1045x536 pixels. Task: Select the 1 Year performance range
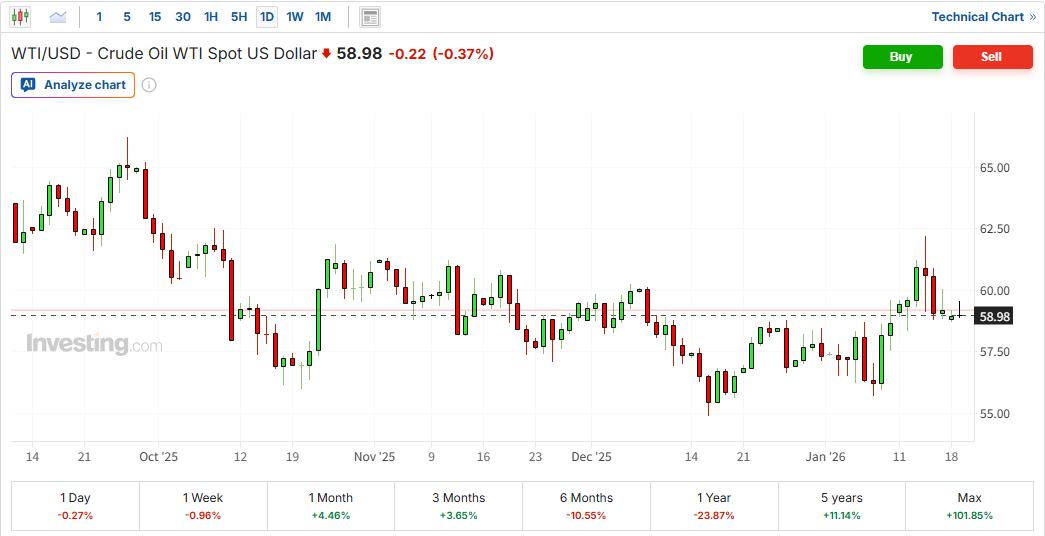coord(714,506)
